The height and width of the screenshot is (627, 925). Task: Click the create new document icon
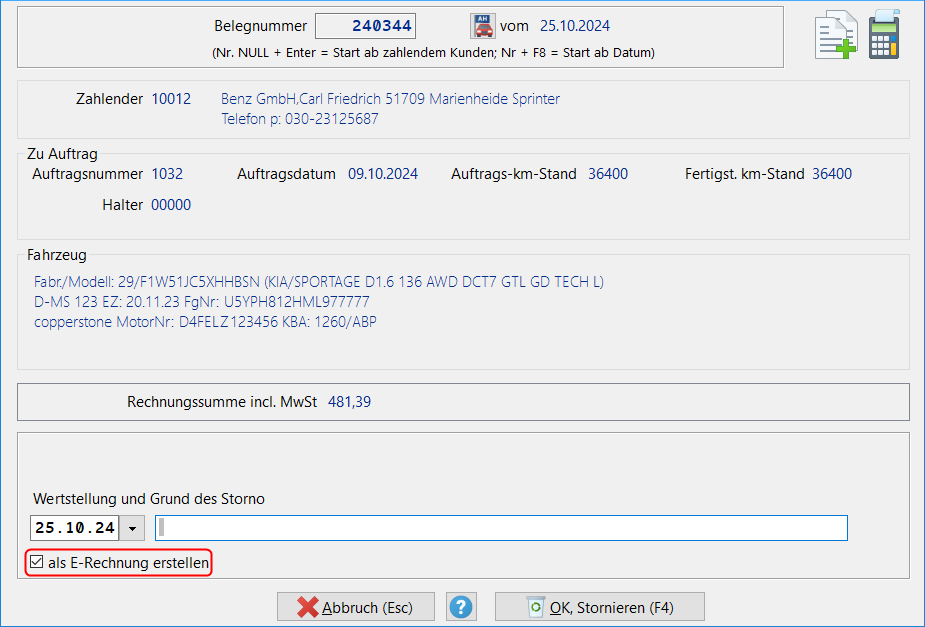coord(836,33)
